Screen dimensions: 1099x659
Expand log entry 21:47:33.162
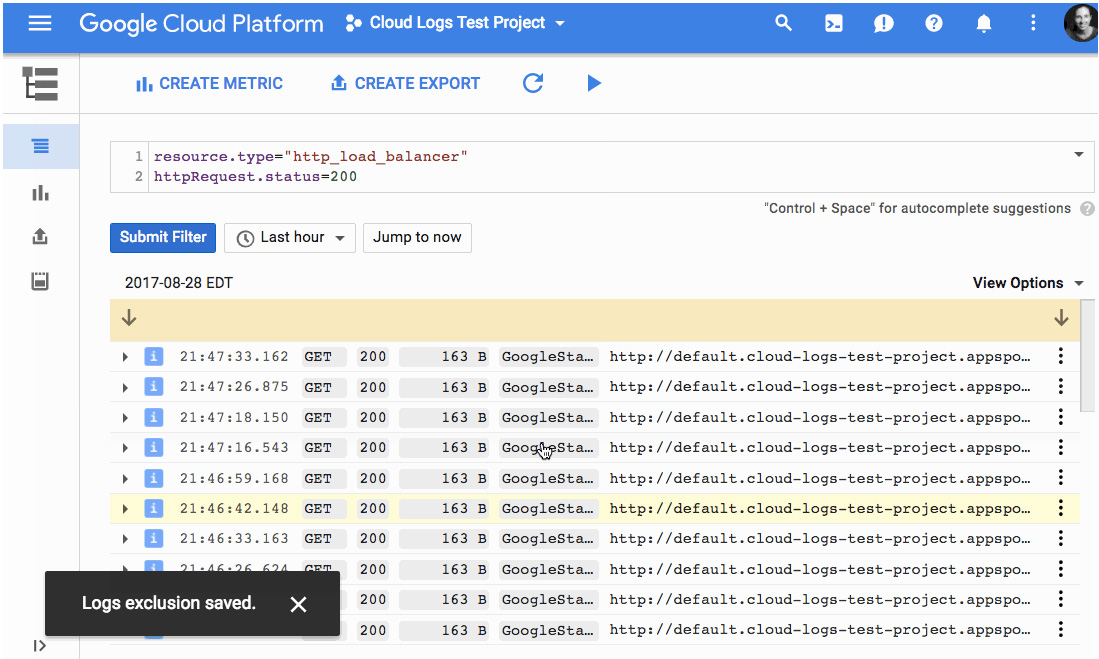pos(125,357)
